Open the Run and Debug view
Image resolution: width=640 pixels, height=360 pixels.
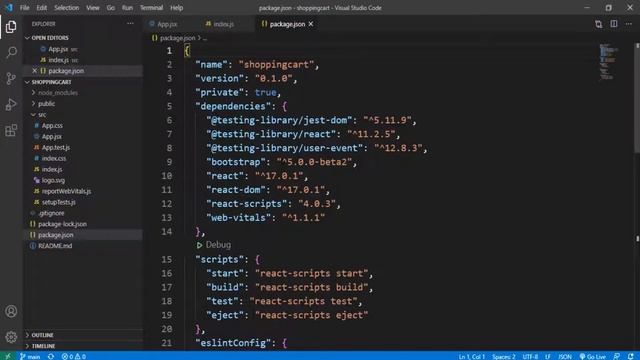coord(11,104)
